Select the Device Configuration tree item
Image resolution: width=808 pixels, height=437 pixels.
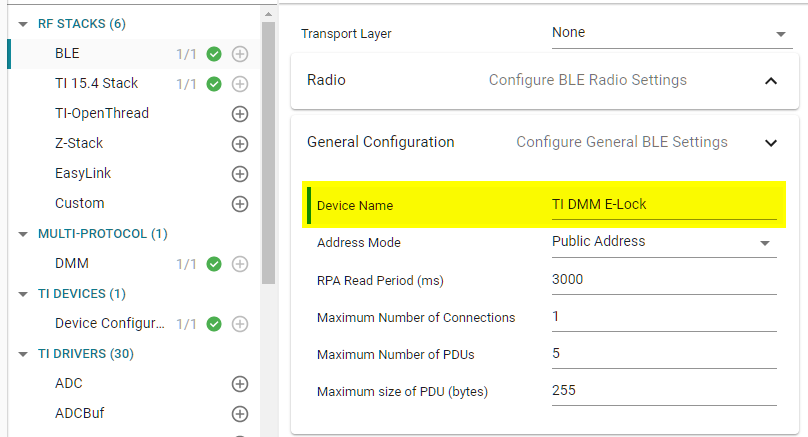[110, 324]
